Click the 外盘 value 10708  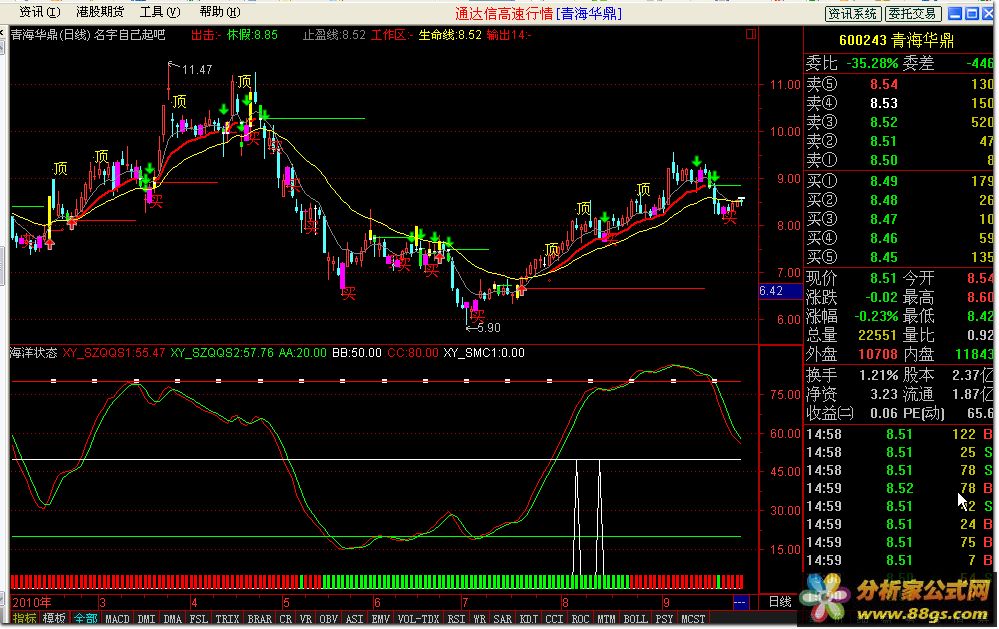click(x=877, y=354)
